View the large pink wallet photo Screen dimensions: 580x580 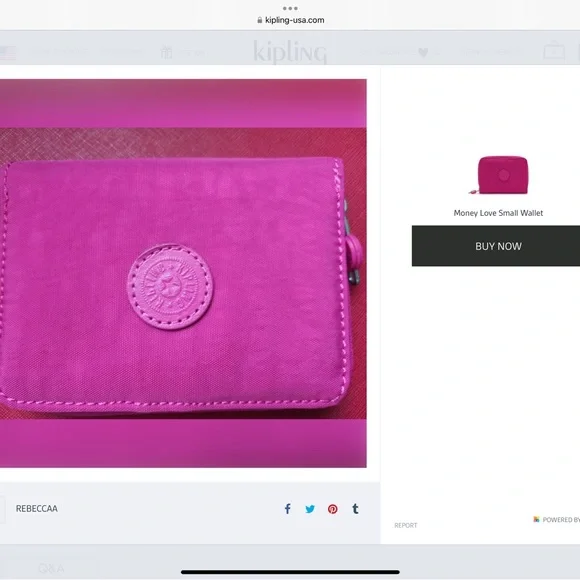183,273
